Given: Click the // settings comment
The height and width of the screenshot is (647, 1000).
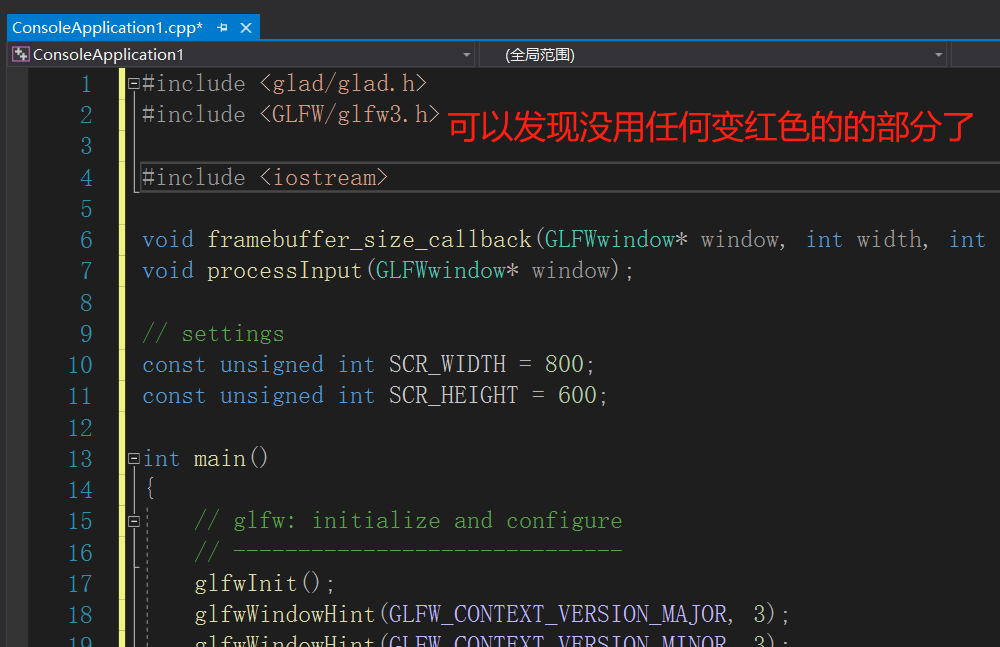Looking at the screenshot, I should click(x=214, y=334).
